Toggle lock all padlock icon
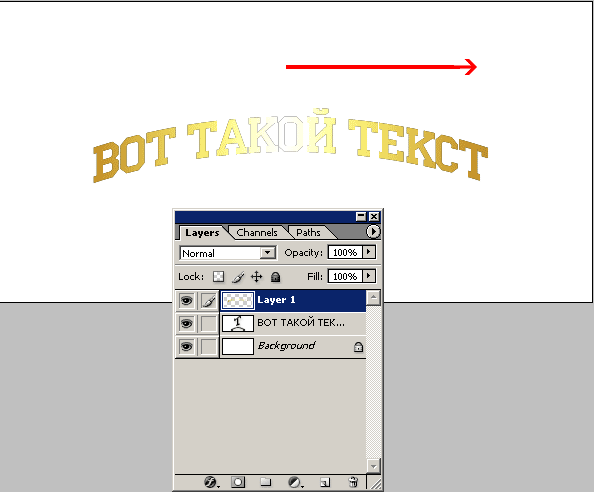 coord(275,277)
